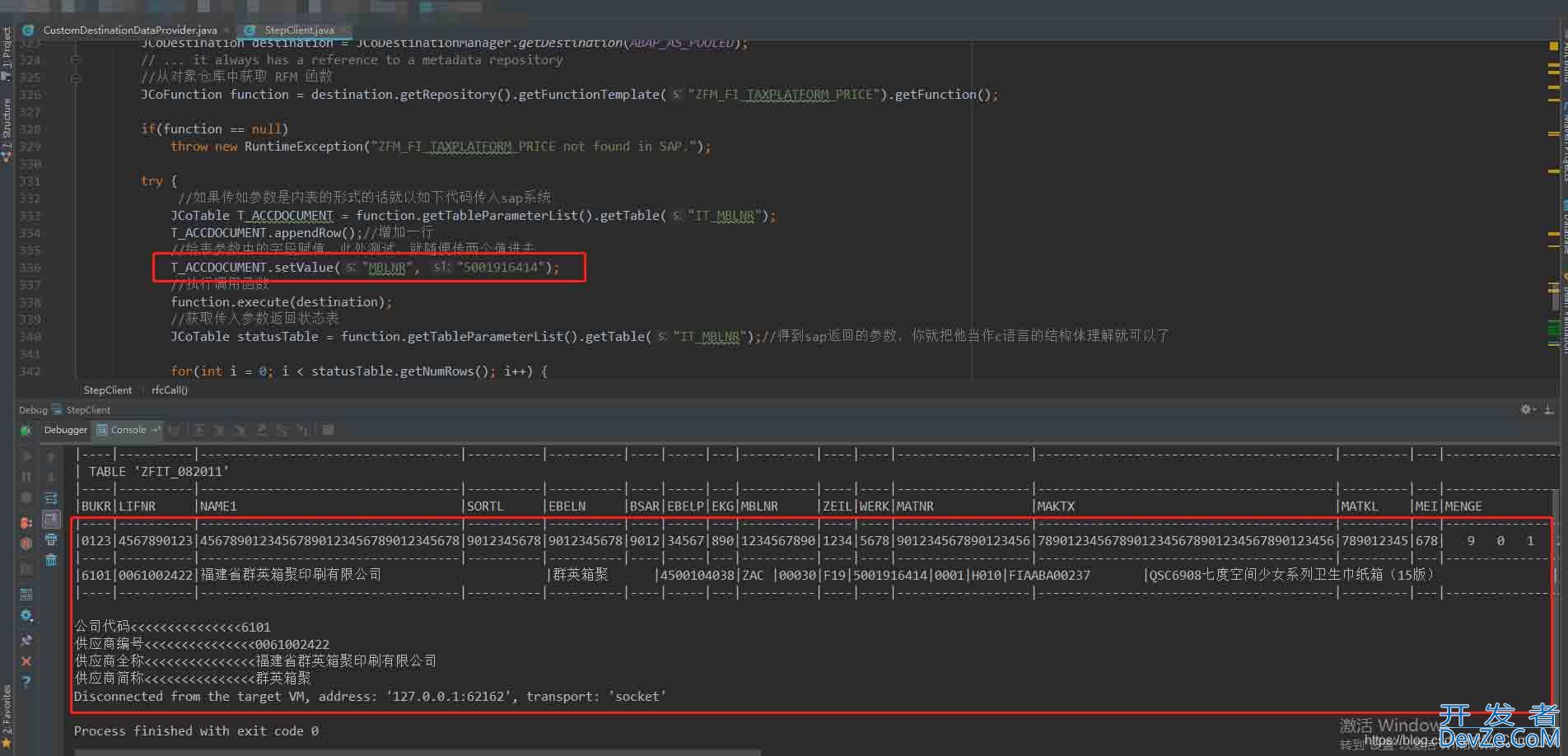Click the console Up the Stack Trace arrow
The image size is (1568, 756).
[x=51, y=456]
